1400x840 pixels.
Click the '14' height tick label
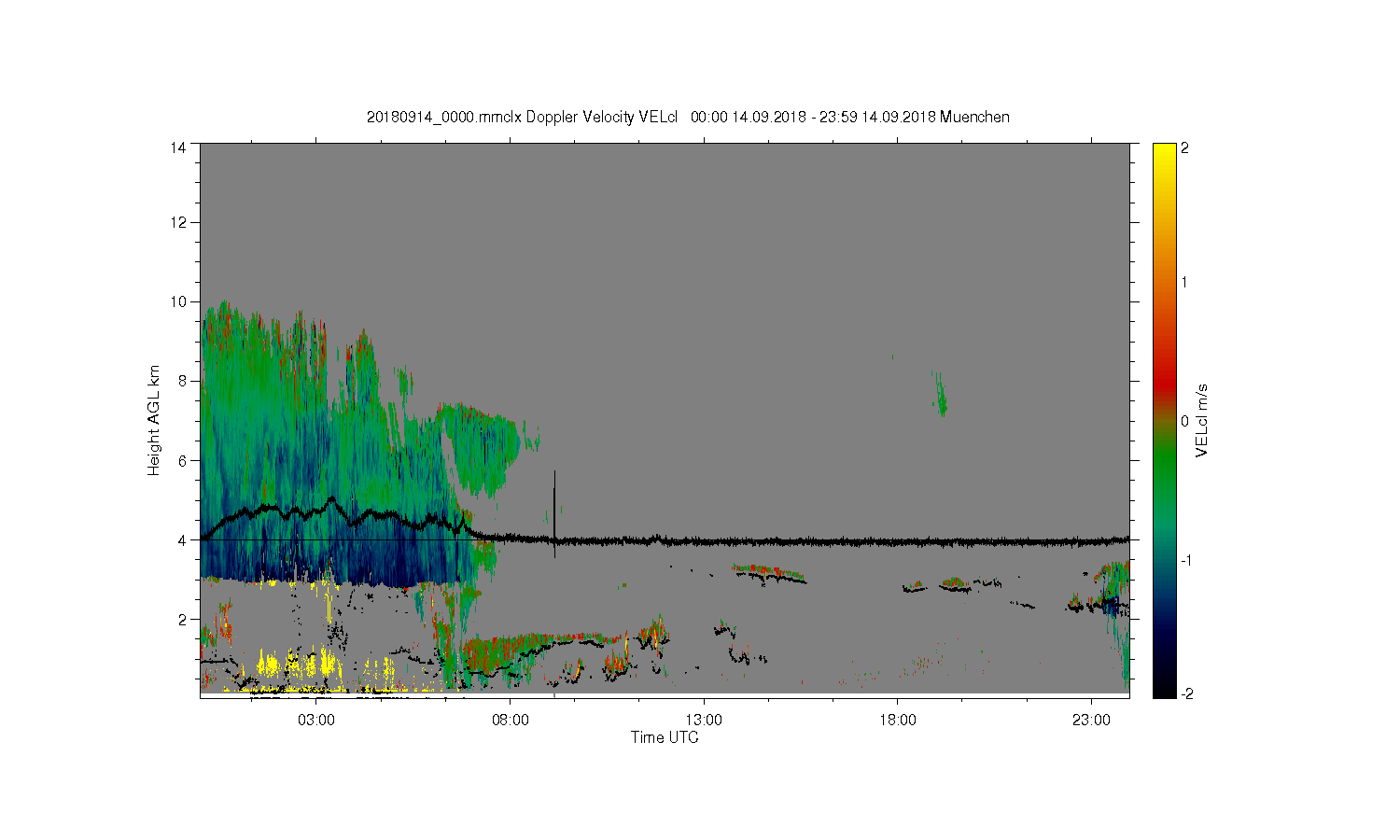tap(178, 147)
